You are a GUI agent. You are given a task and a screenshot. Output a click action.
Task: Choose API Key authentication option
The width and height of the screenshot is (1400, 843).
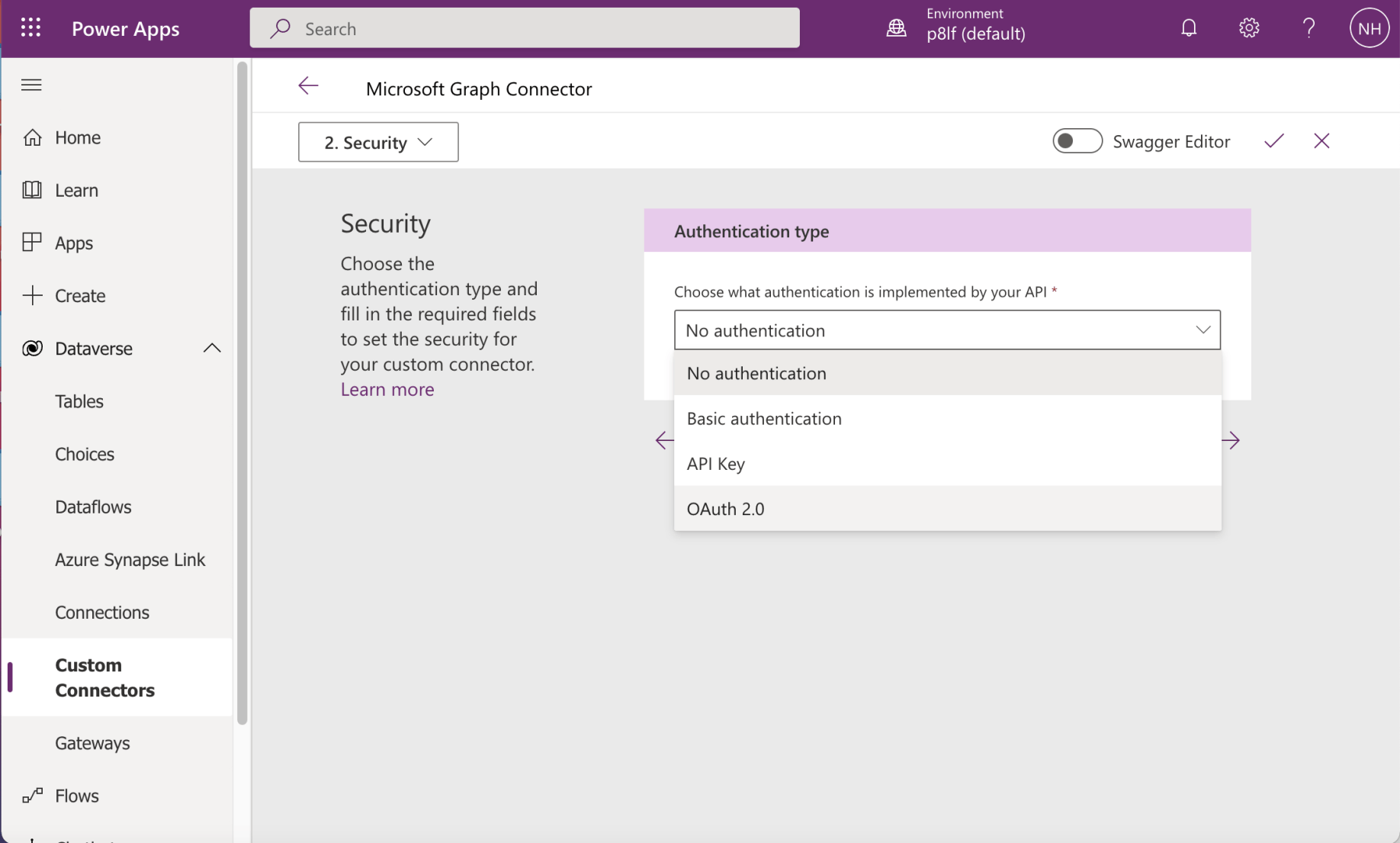click(x=716, y=464)
